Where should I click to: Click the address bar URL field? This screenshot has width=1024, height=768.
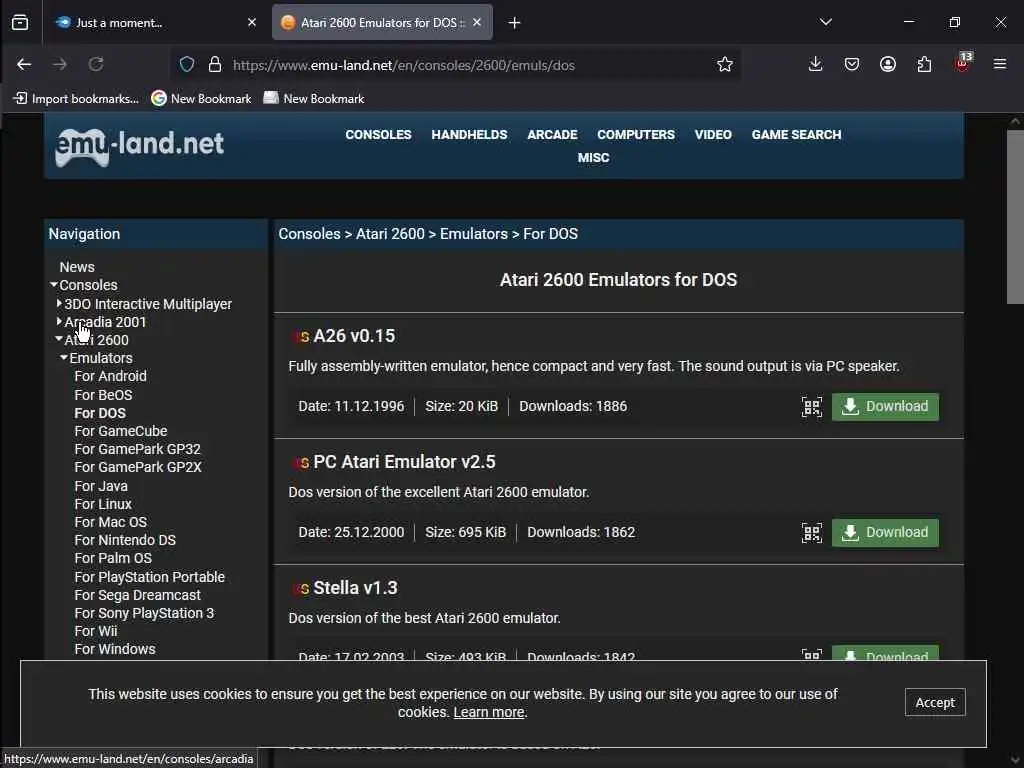click(457, 65)
